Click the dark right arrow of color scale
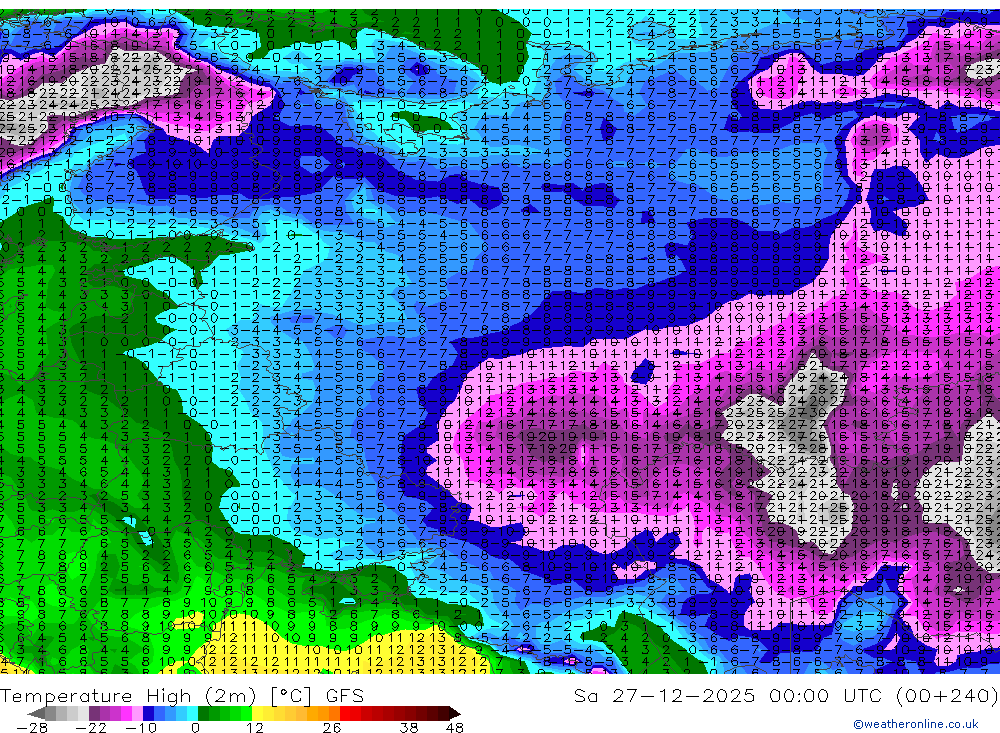Screen dimensions: 1000x733 click(x=455, y=713)
